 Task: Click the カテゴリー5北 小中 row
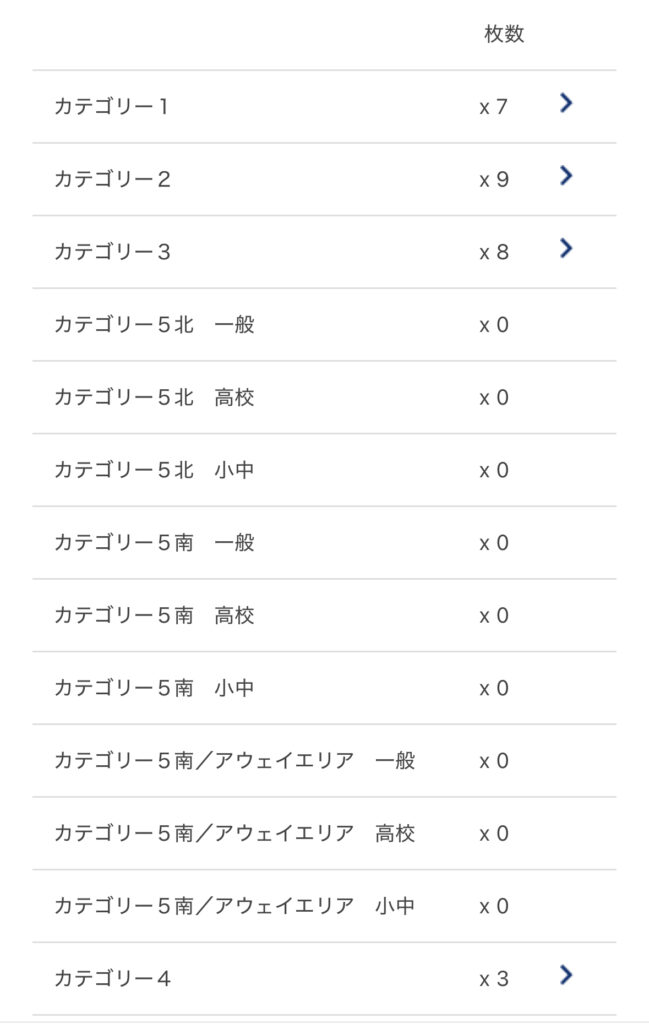point(154,470)
